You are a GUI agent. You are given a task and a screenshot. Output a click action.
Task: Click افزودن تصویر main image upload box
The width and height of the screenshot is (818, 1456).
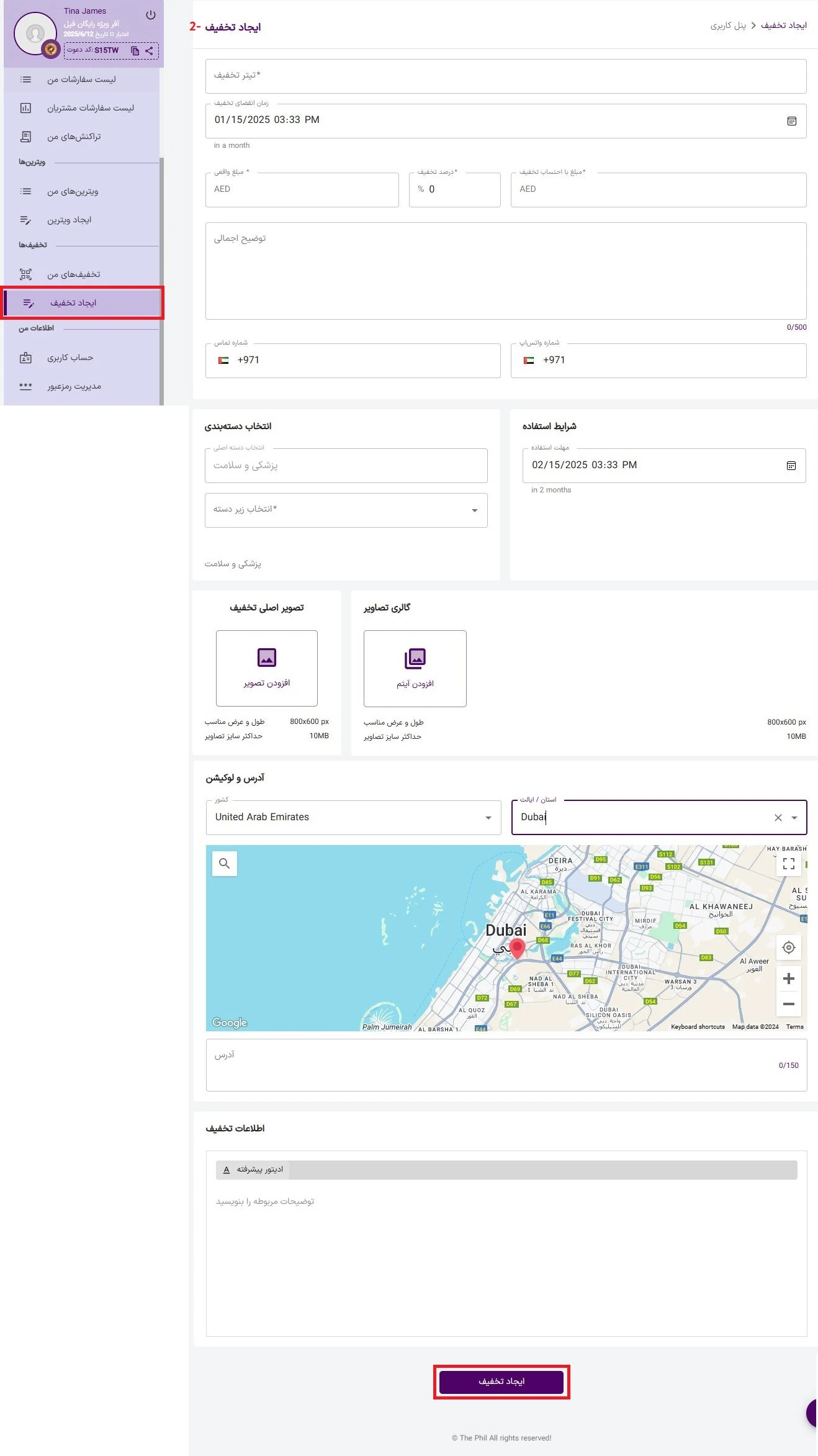(267, 668)
